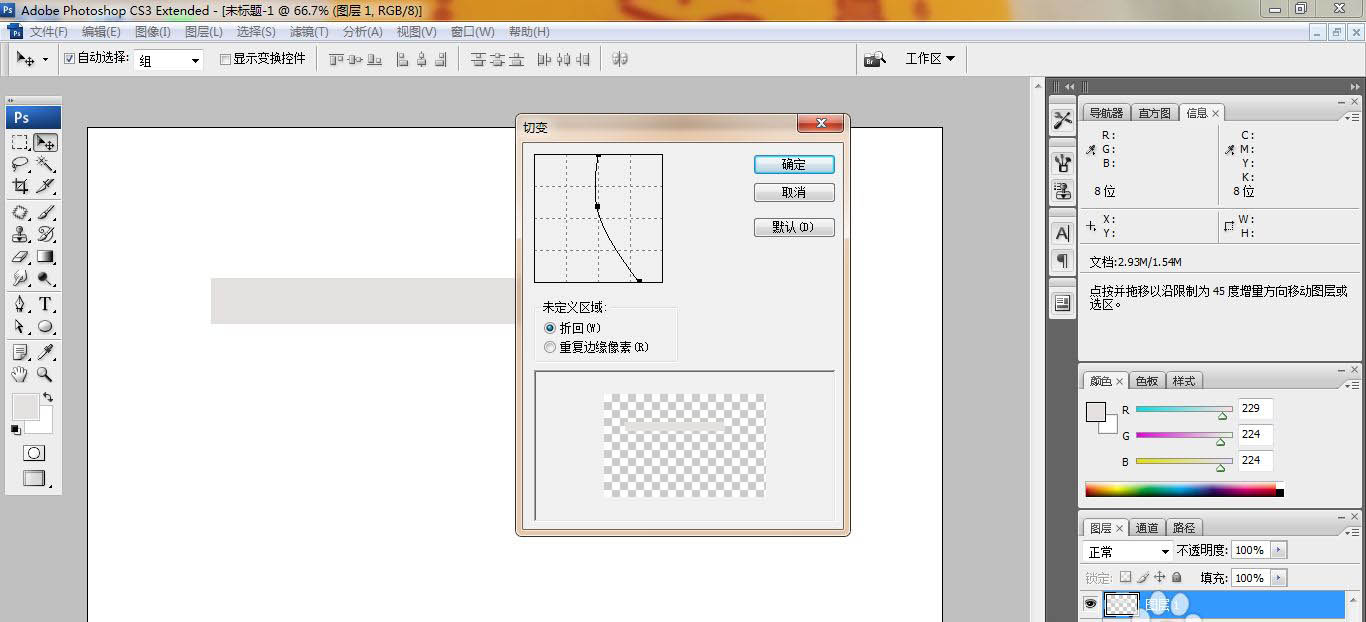Image resolution: width=1366 pixels, height=622 pixels.
Task: Click the 默认(D) button
Action: (794, 227)
